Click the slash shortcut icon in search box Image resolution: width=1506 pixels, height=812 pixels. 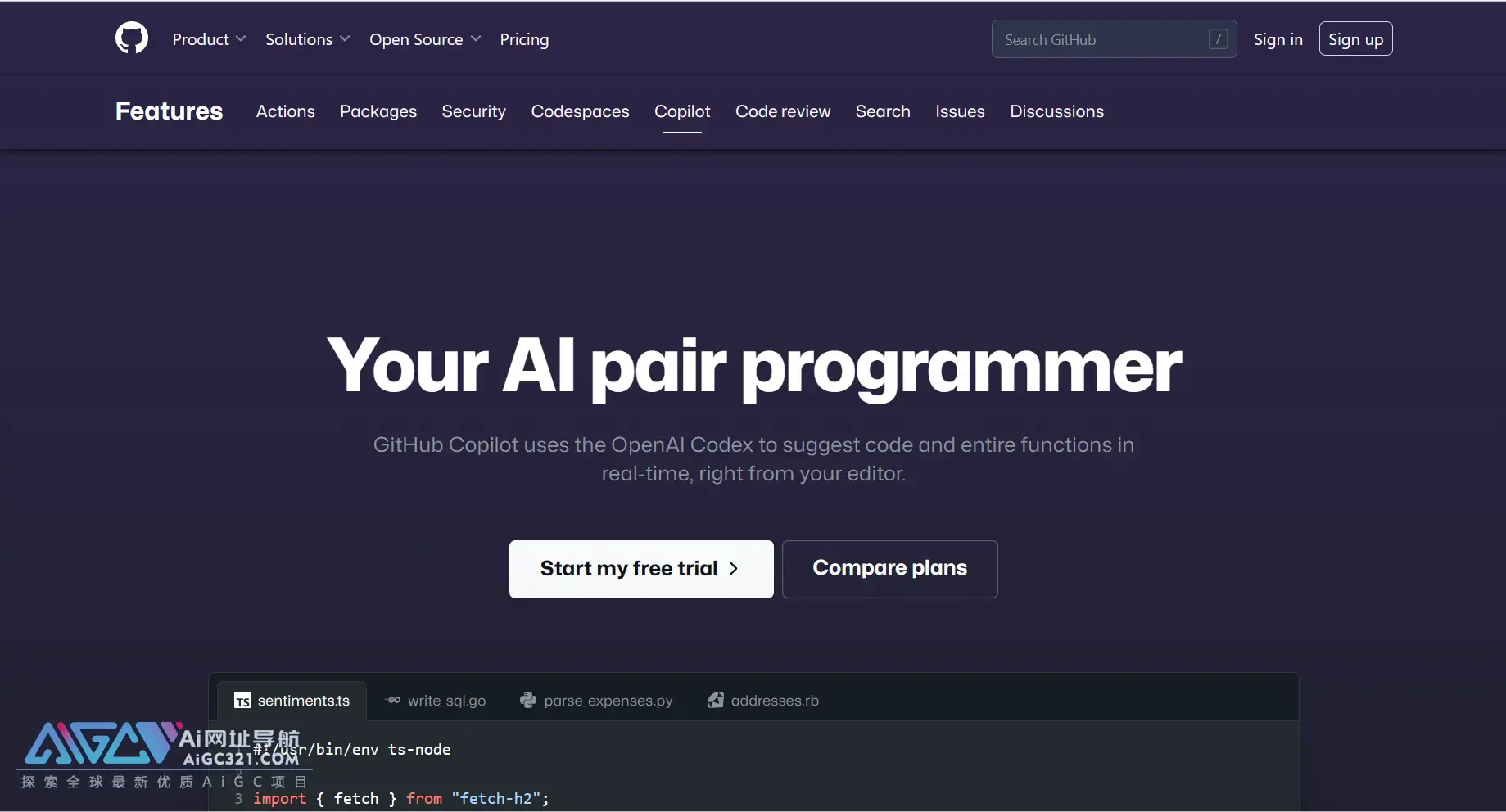click(1218, 39)
